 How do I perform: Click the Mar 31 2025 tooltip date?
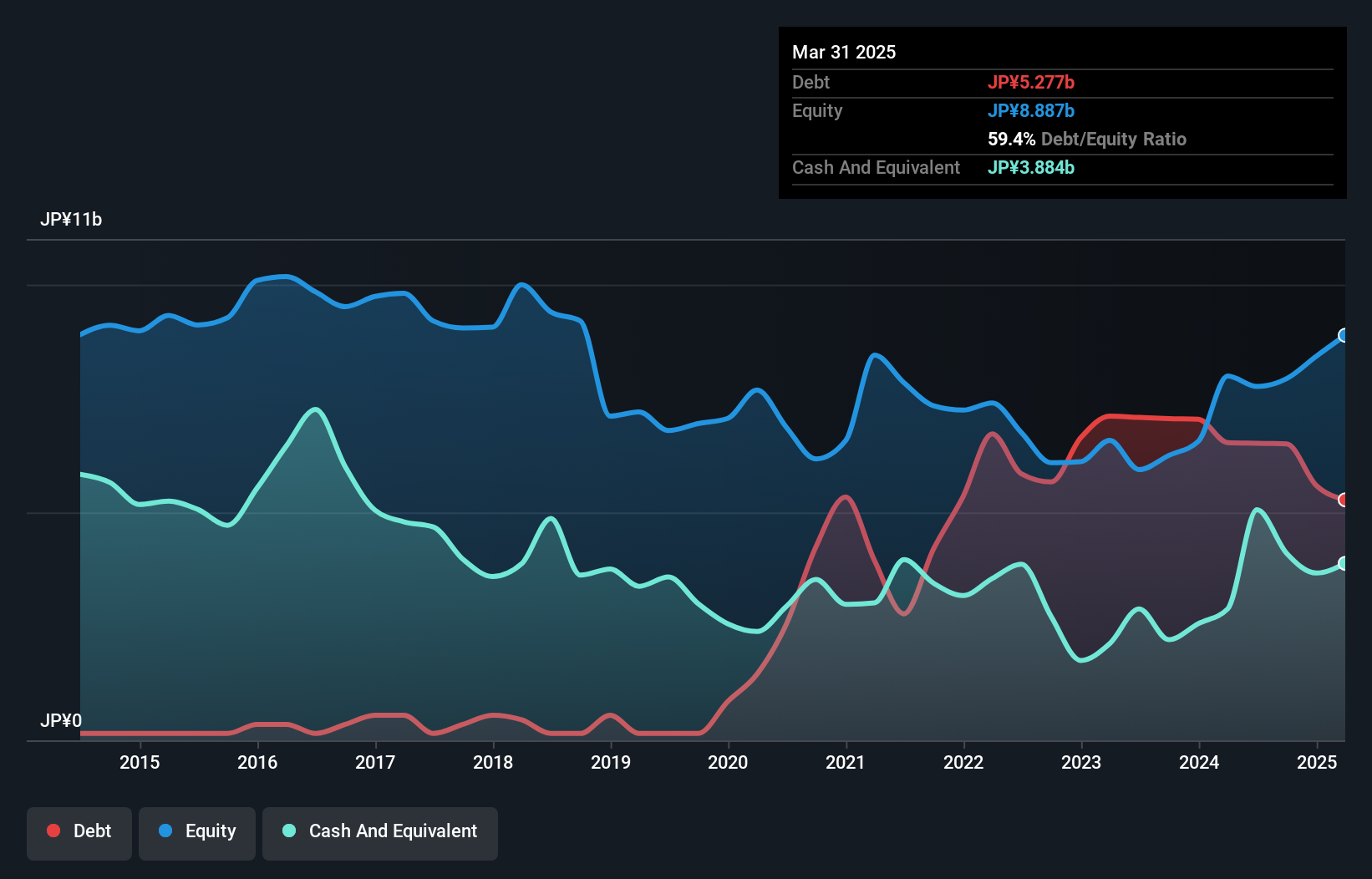point(844,53)
